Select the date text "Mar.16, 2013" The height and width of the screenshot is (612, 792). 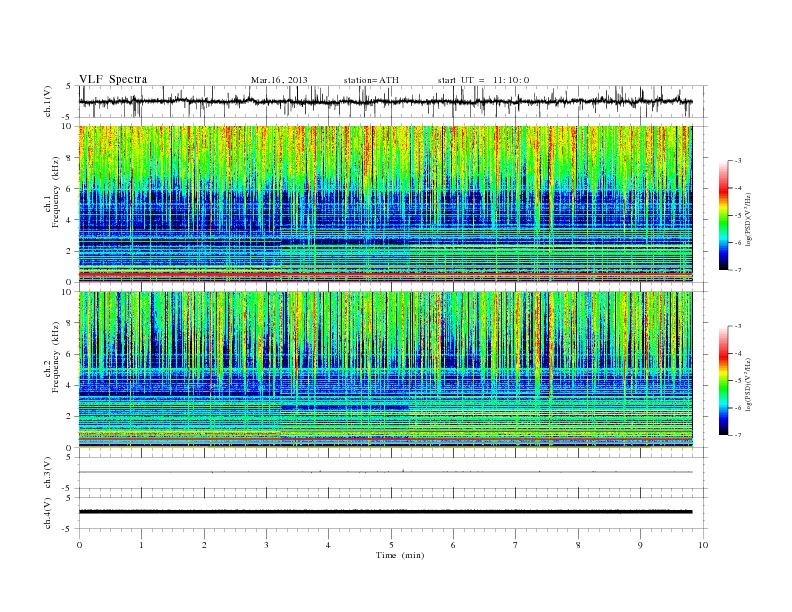click(279, 80)
